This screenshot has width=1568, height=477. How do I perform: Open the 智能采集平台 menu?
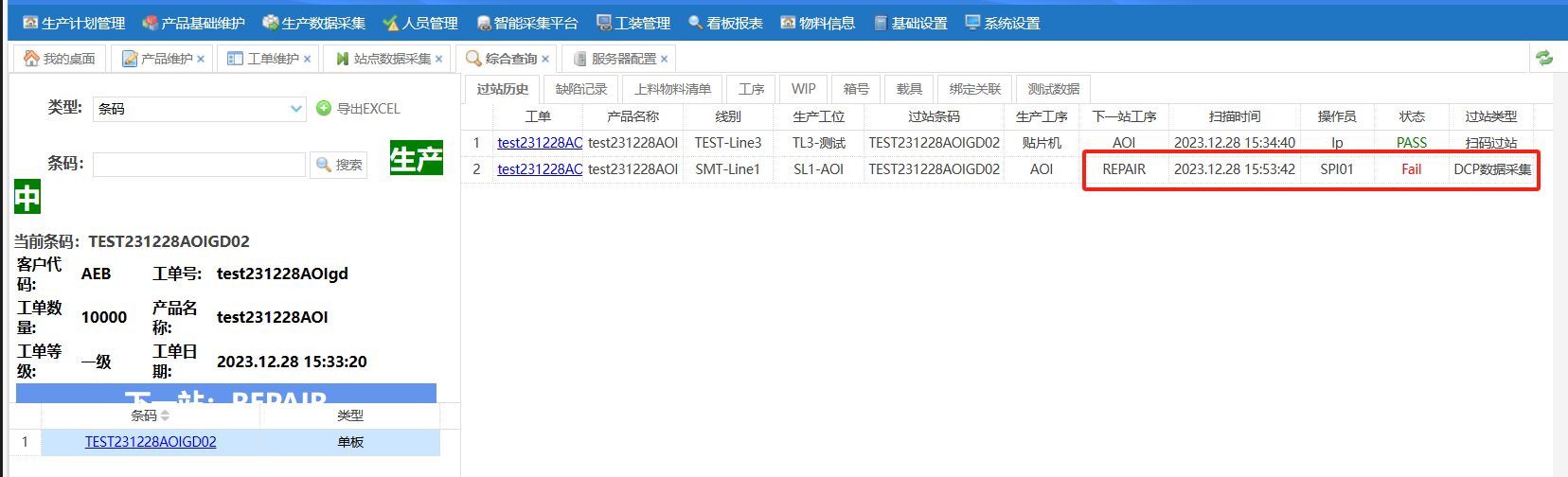tap(526, 23)
